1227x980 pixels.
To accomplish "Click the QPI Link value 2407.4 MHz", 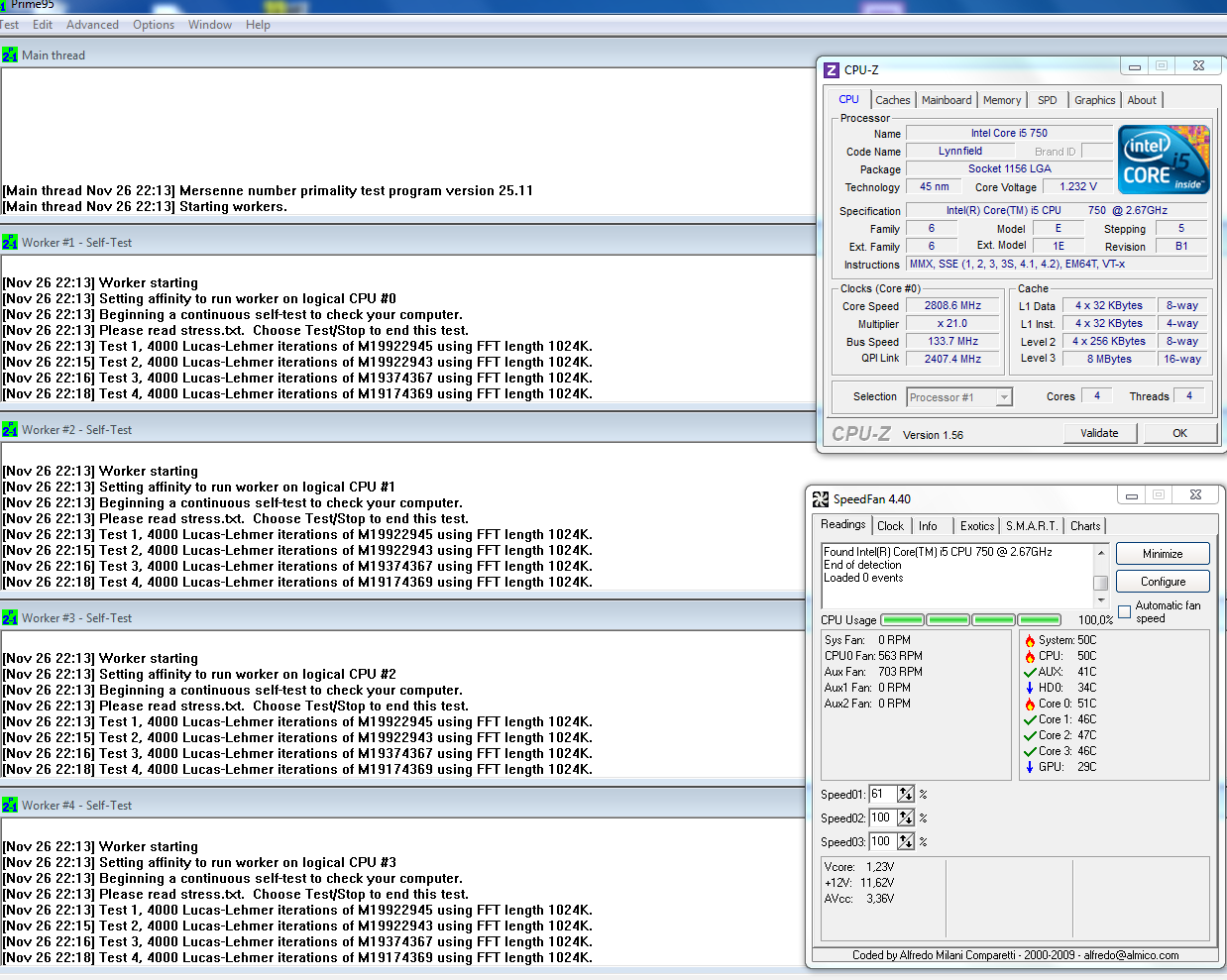I will (952, 360).
